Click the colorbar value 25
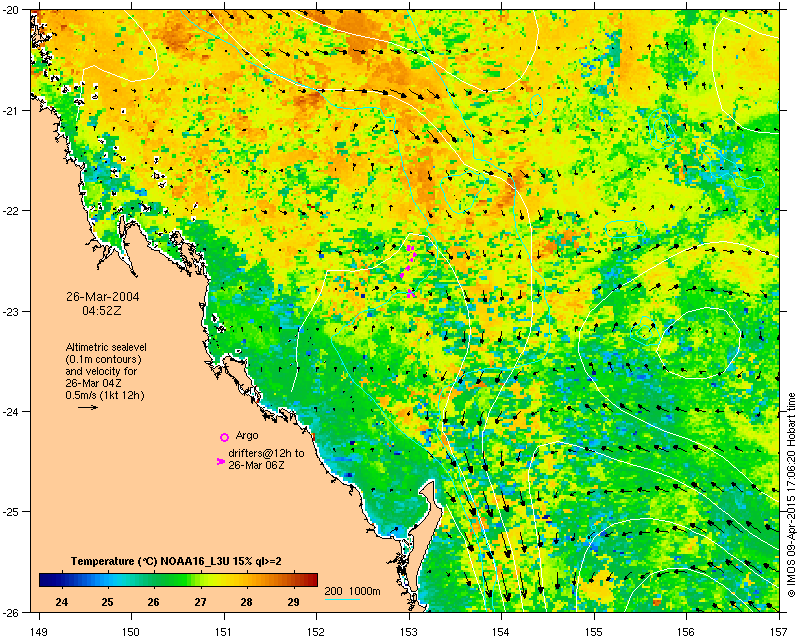This screenshot has width=800, height=640. 107,602
